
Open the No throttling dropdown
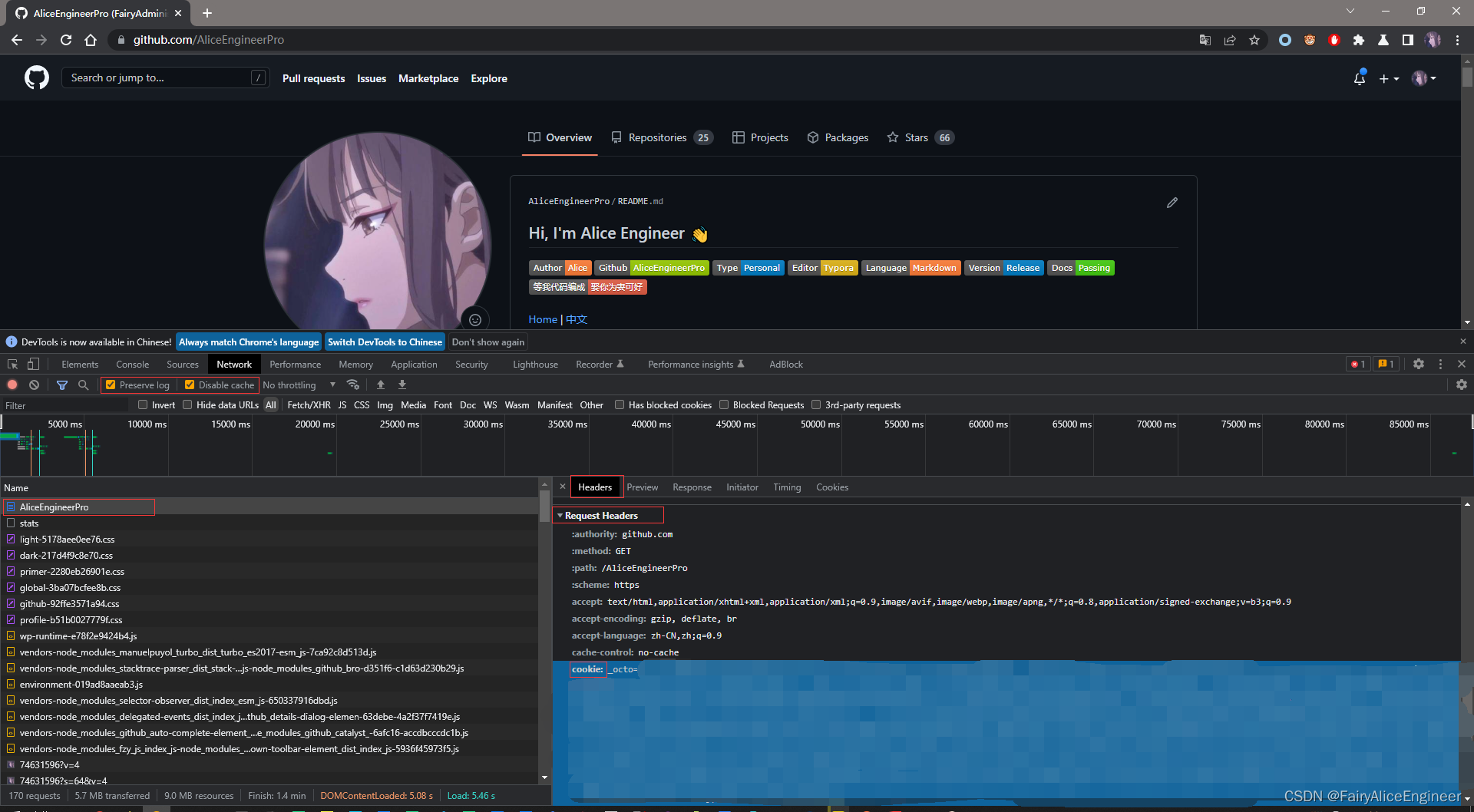(299, 385)
